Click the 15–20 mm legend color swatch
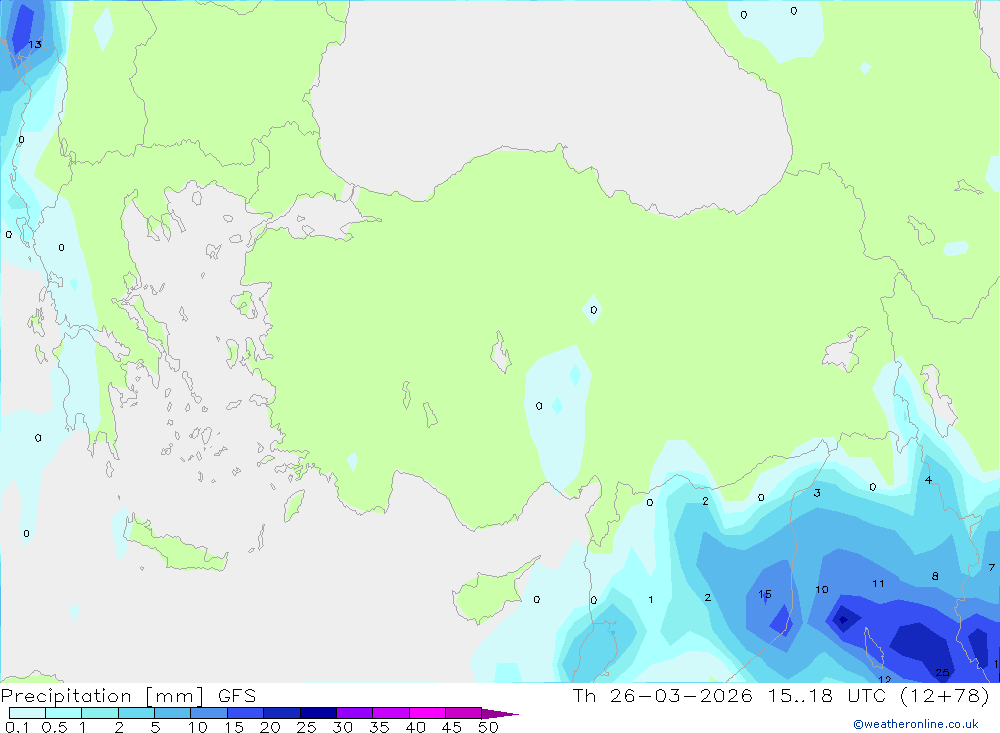Image resolution: width=1000 pixels, height=733 pixels. point(246,713)
